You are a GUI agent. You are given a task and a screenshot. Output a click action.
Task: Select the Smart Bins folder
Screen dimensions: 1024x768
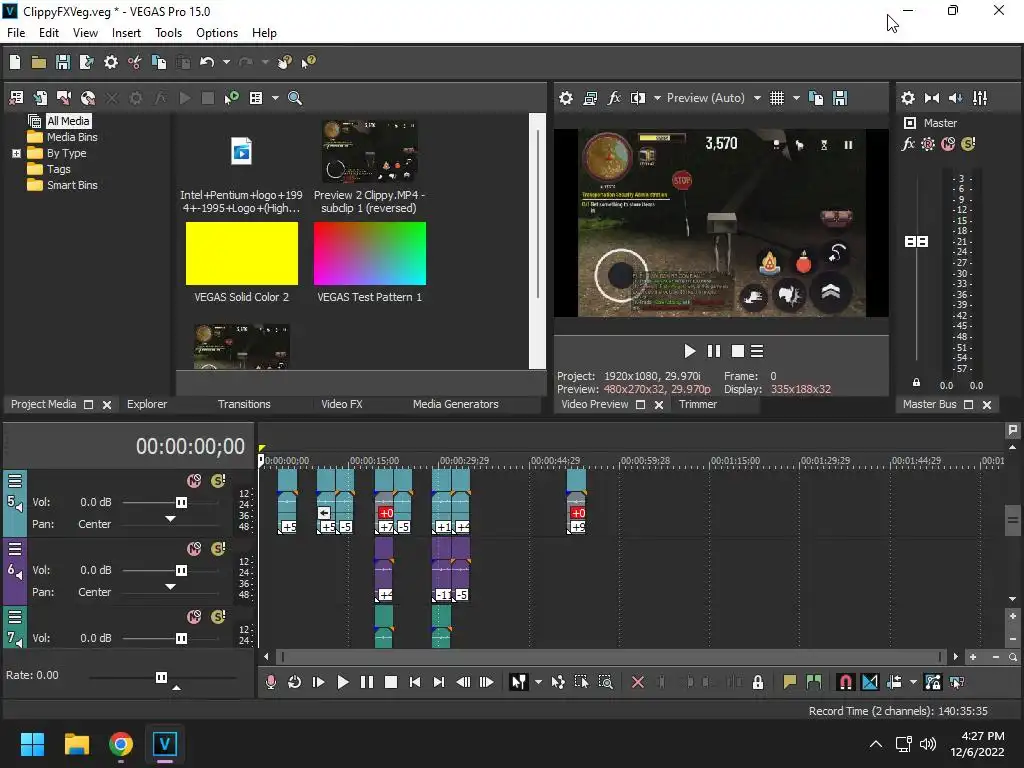tap(72, 185)
